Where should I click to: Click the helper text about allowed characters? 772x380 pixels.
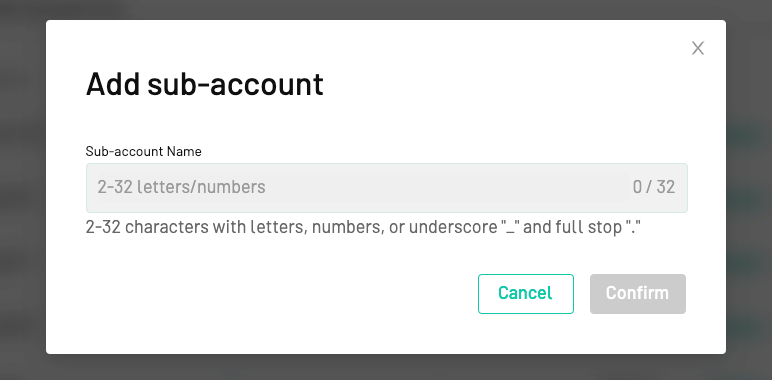(x=363, y=227)
